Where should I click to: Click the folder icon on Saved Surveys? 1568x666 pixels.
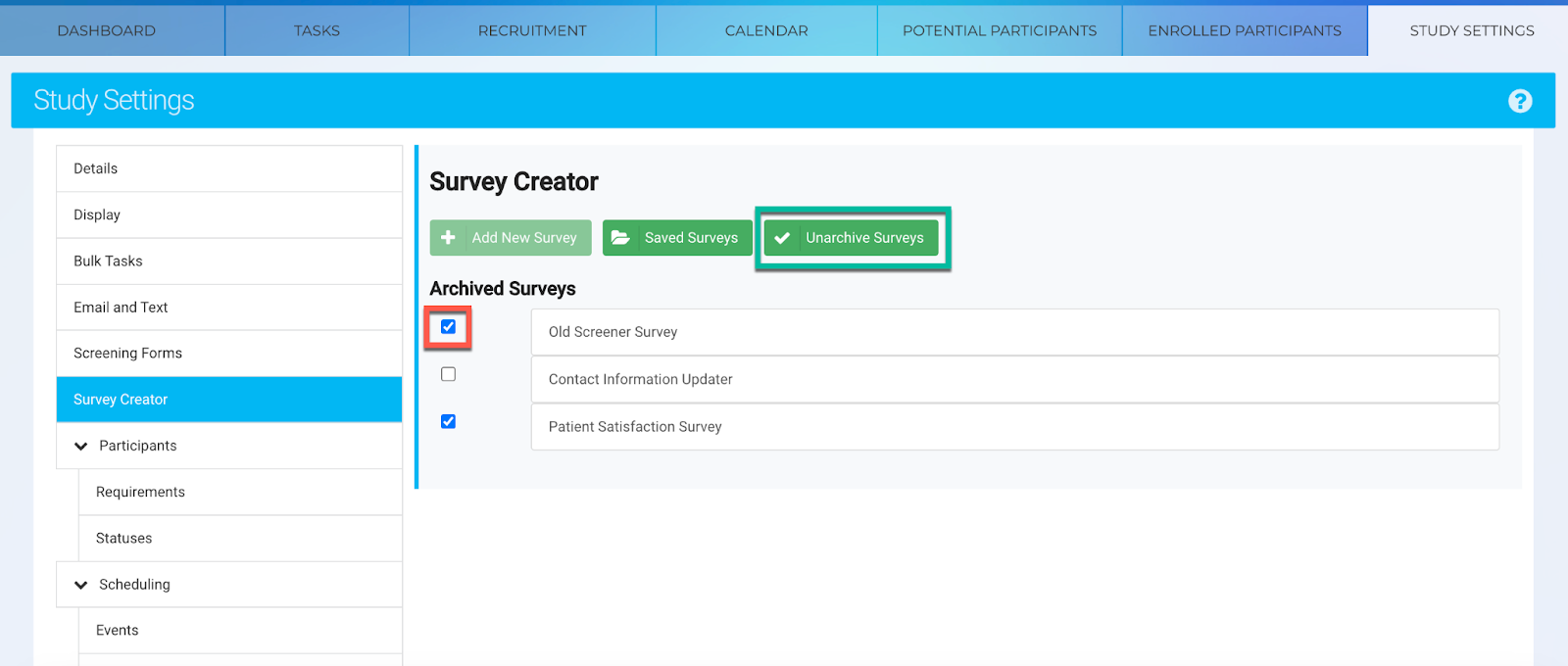[x=620, y=238]
